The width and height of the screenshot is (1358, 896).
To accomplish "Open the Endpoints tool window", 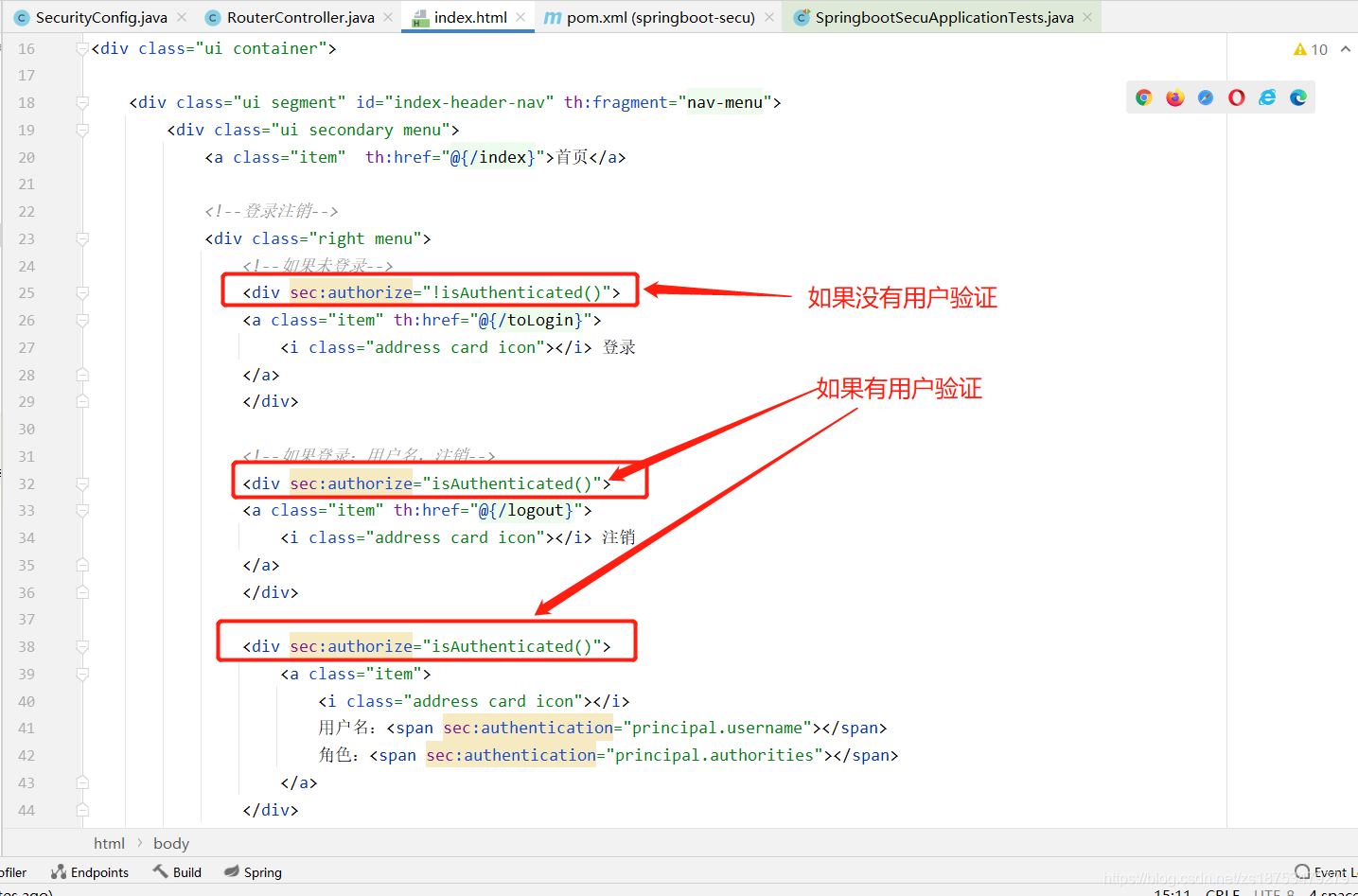I will (x=90, y=872).
